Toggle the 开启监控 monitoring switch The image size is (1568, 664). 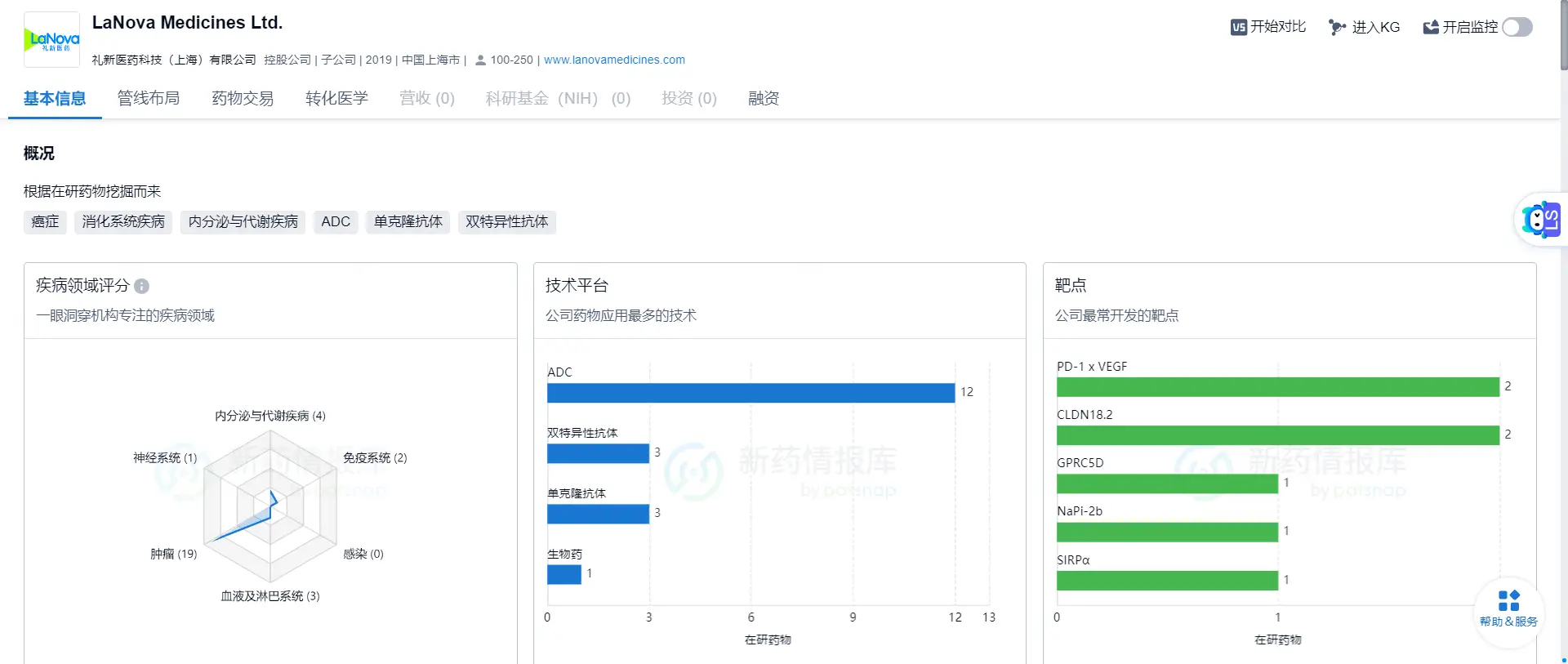click(1517, 27)
